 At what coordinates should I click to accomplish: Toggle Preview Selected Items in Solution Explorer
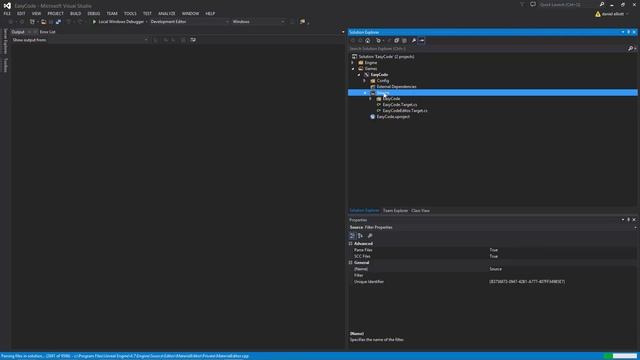422,40
